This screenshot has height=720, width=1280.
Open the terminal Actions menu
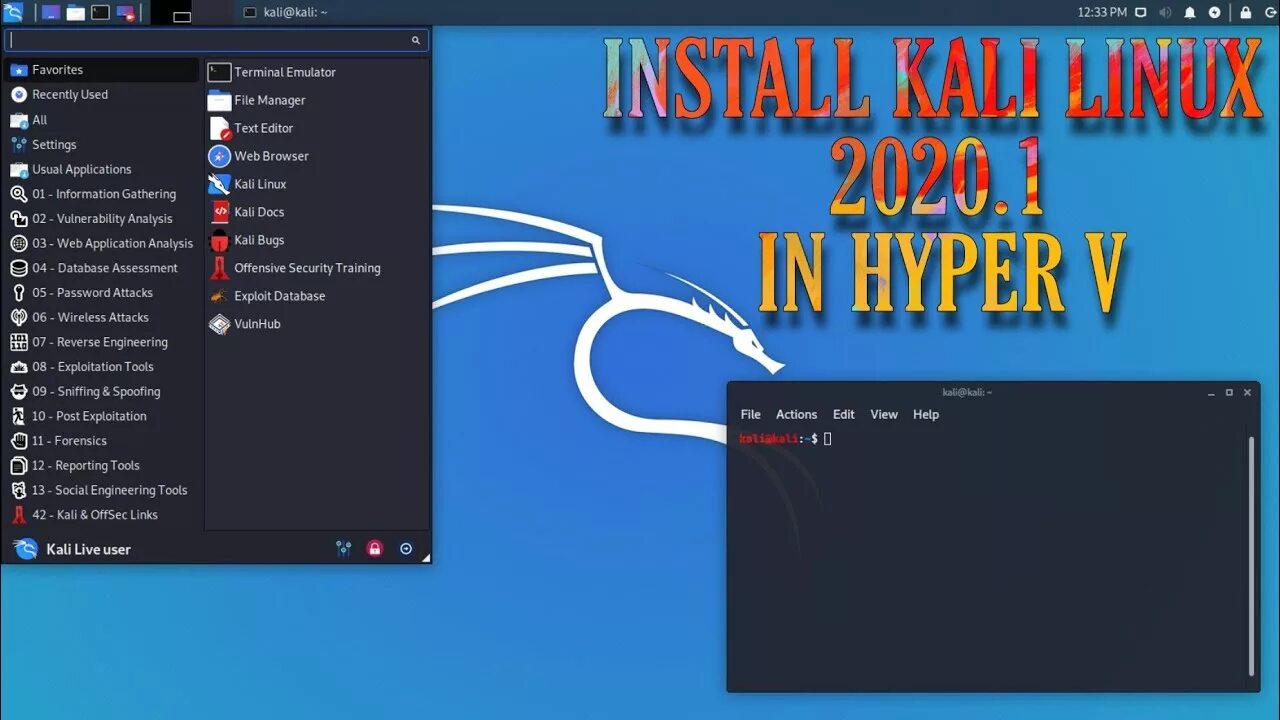click(796, 414)
